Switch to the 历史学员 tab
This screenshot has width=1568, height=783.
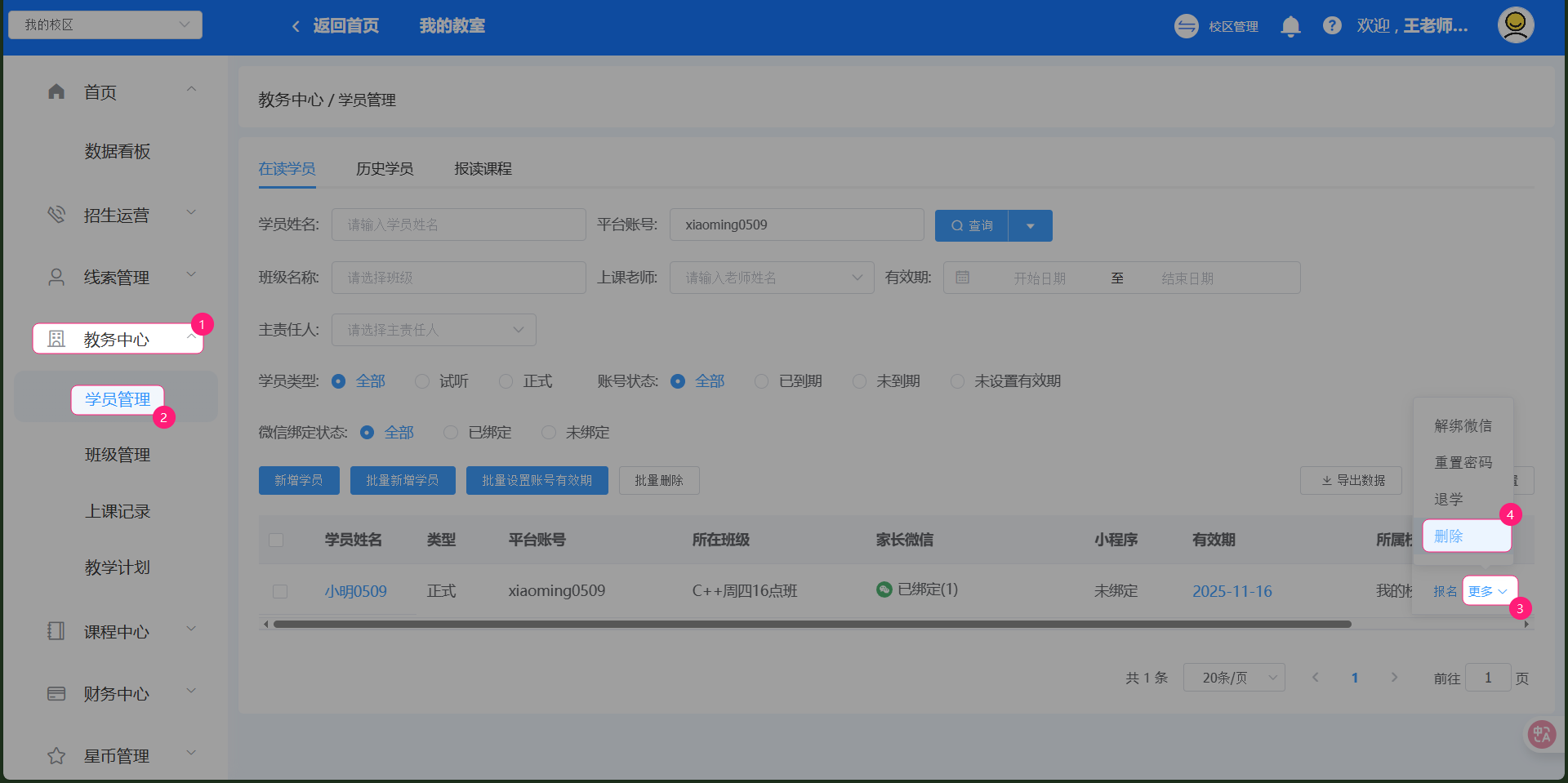coord(385,169)
